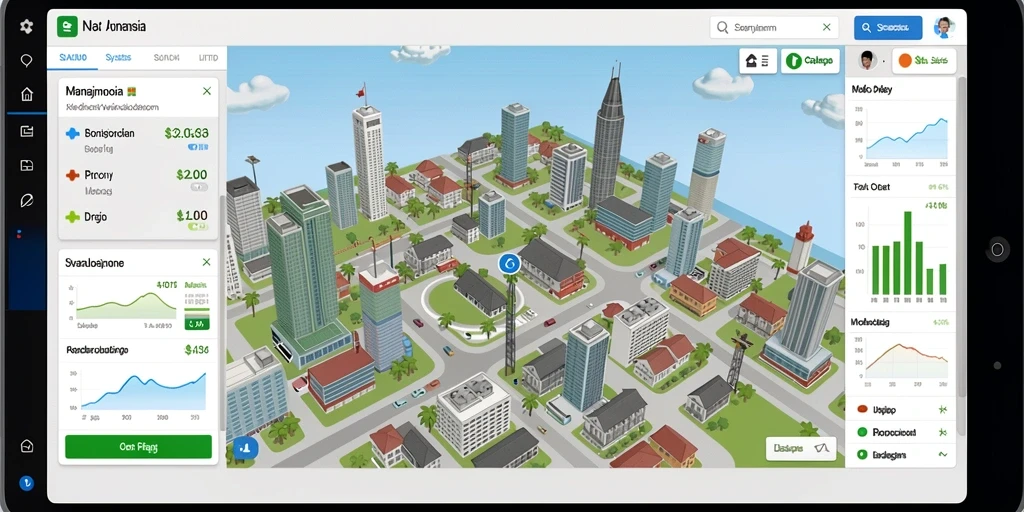Screen dimensions: 1024x512
Task: Click the round blue button at the map's bottom-left
Action: tap(246, 448)
